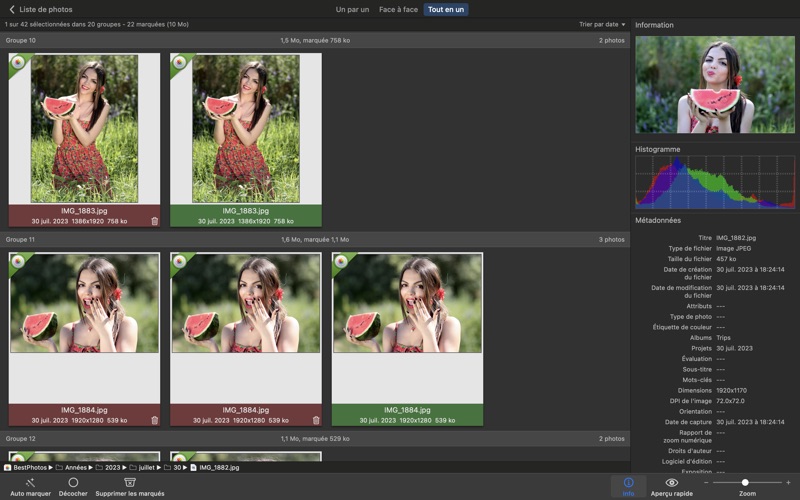This screenshot has width=800, height=500.
Task: Click '3 photos' count in Groupe 11
Action: point(611,239)
